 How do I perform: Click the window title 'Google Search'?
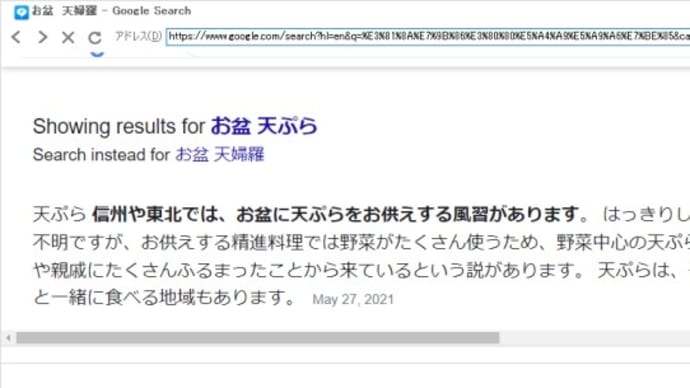(151, 11)
